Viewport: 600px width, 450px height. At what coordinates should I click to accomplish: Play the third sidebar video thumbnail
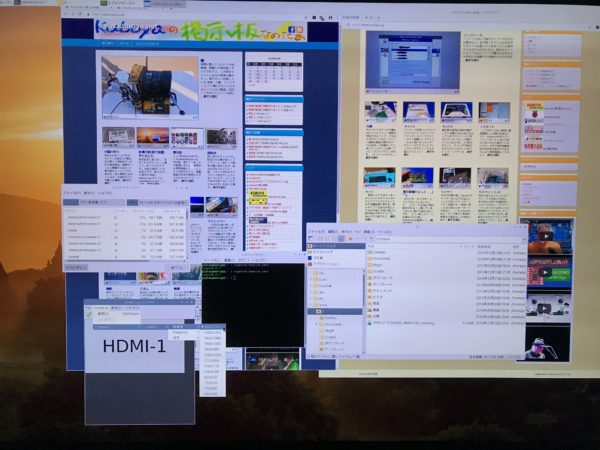(544, 307)
